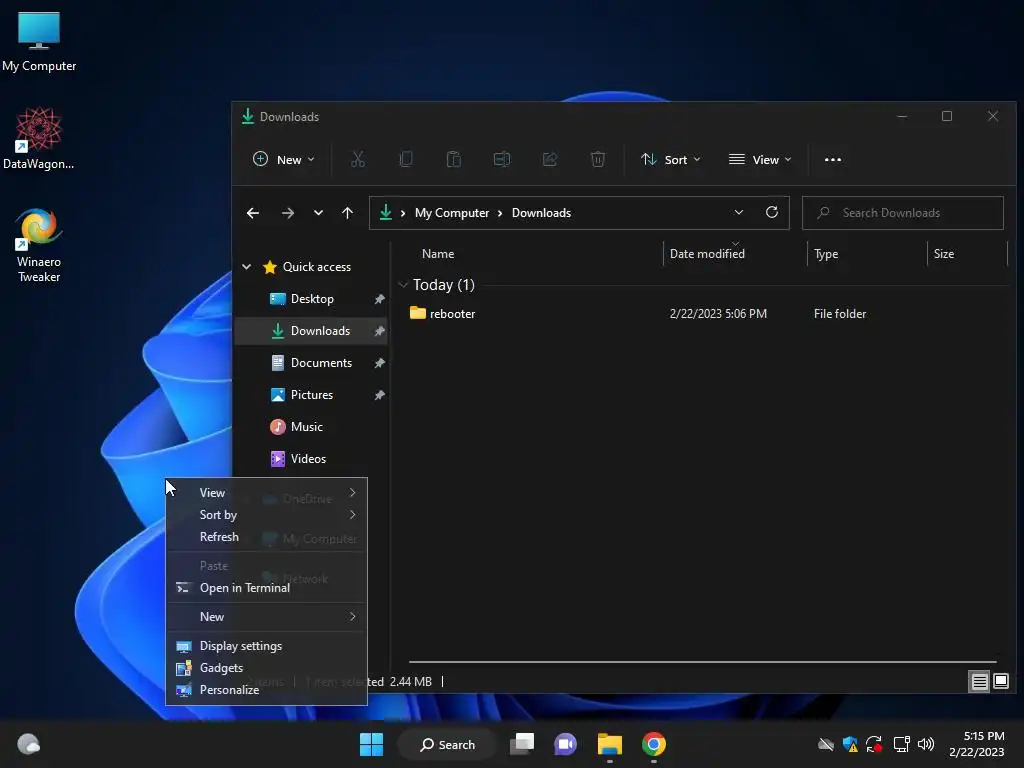Image resolution: width=1024 pixels, height=768 pixels.
Task: Open the New dropdown in Explorer toolbar
Action: (x=283, y=159)
